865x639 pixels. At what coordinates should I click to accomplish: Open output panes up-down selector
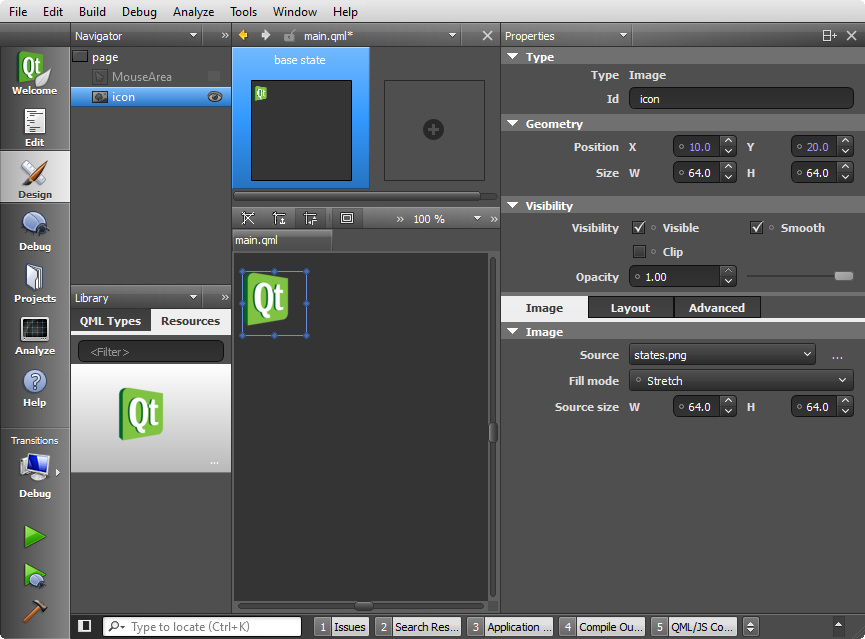(x=750, y=627)
